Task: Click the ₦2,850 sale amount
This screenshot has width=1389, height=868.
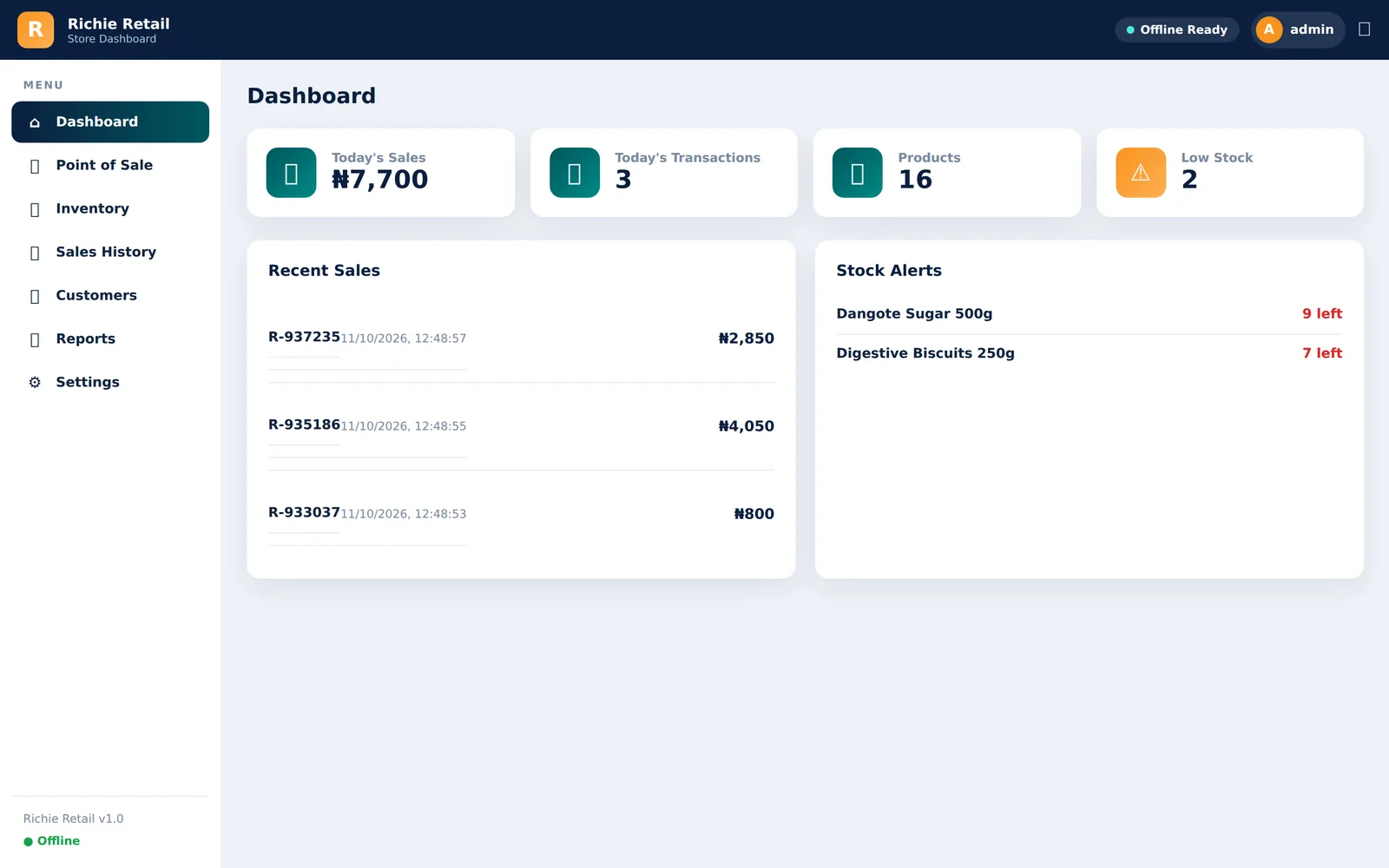Action: click(x=746, y=339)
